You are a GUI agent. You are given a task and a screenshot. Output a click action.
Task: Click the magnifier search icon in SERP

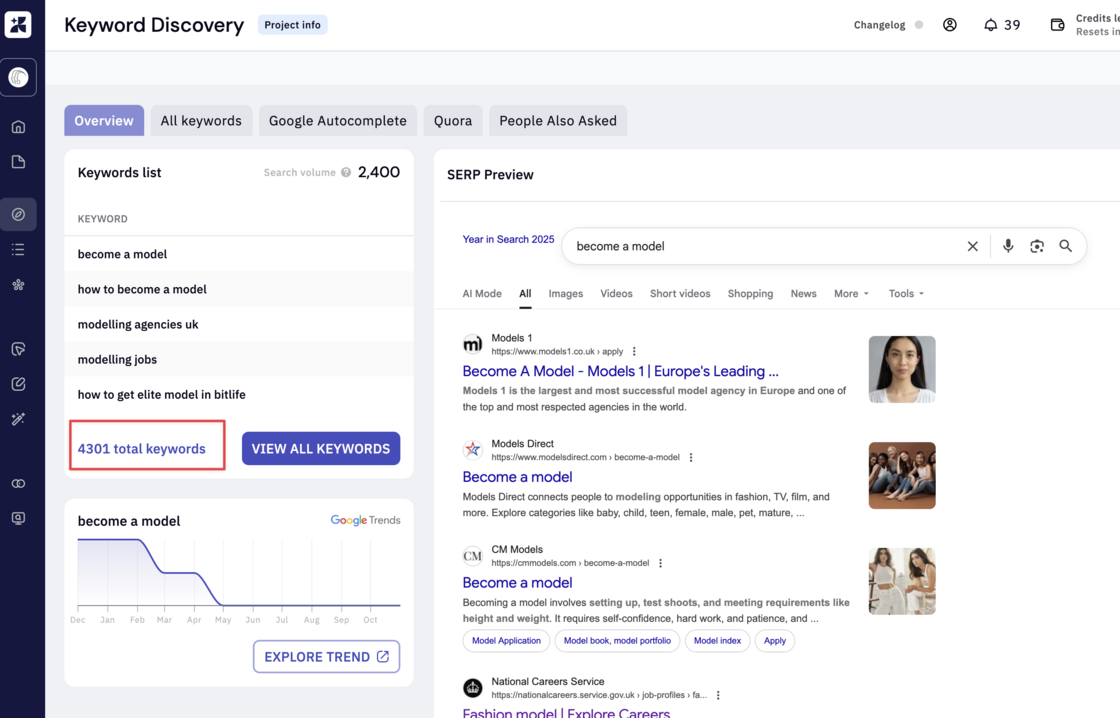pos(1066,246)
